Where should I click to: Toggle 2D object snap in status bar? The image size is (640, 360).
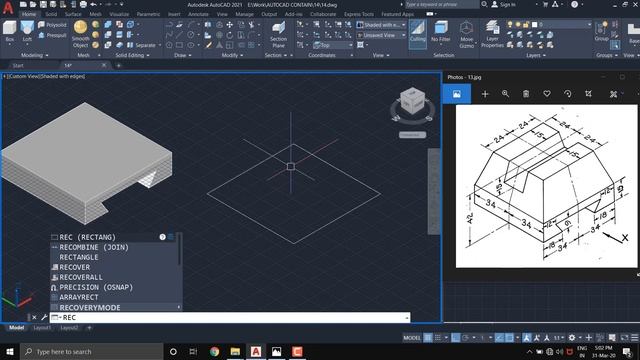click(x=509, y=338)
